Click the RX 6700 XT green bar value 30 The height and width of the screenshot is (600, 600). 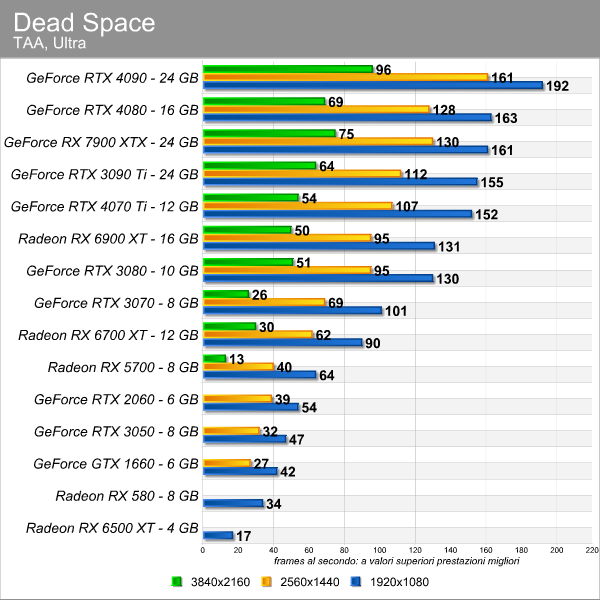point(267,327)
